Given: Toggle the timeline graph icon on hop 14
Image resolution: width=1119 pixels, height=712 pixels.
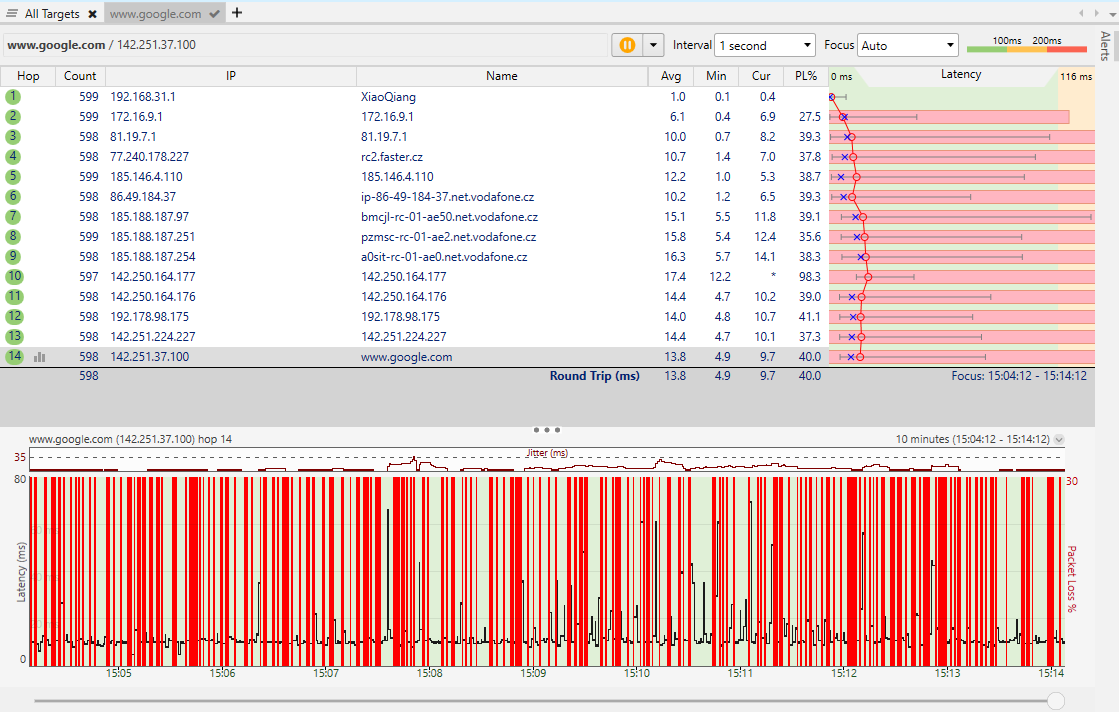Looking at the screenshot, I should tap(40, 357).
